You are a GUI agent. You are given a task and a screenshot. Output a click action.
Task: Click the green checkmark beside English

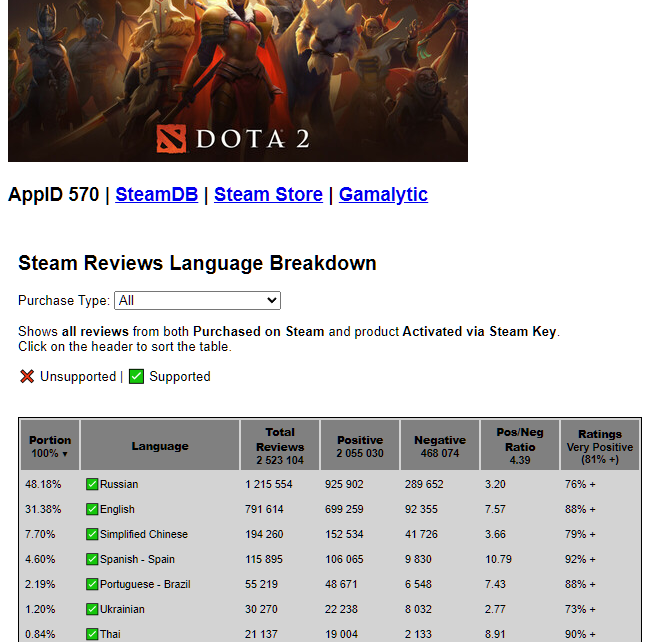tap(92, 509)
